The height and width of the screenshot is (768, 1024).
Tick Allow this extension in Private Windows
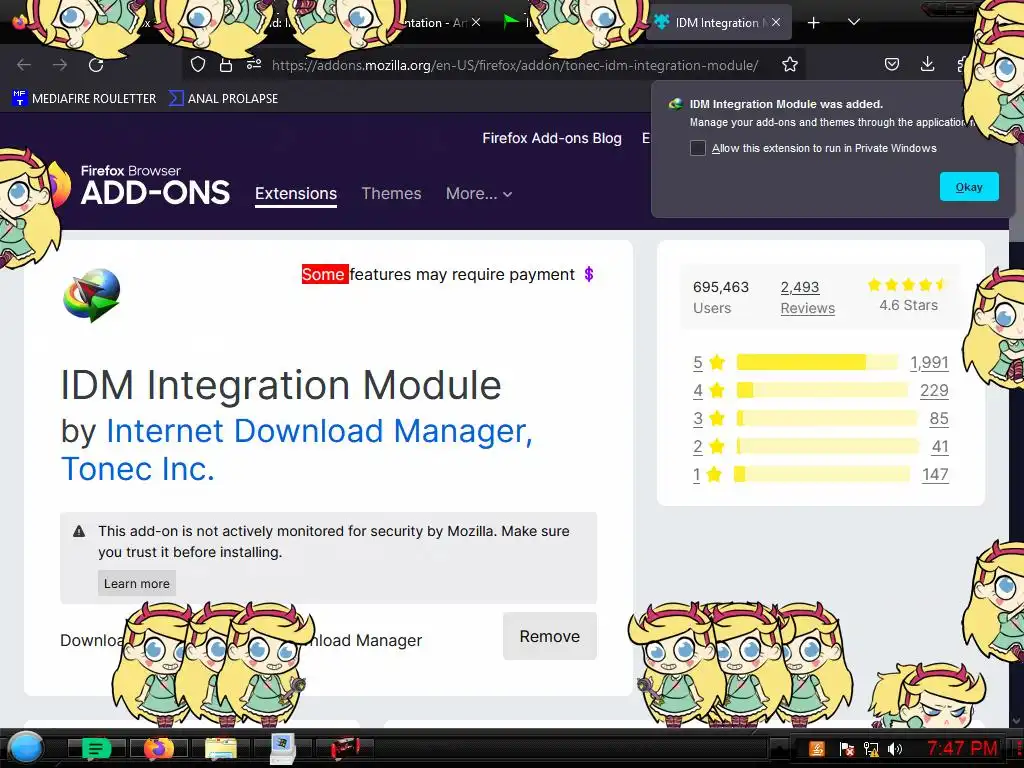coord(697,148)
